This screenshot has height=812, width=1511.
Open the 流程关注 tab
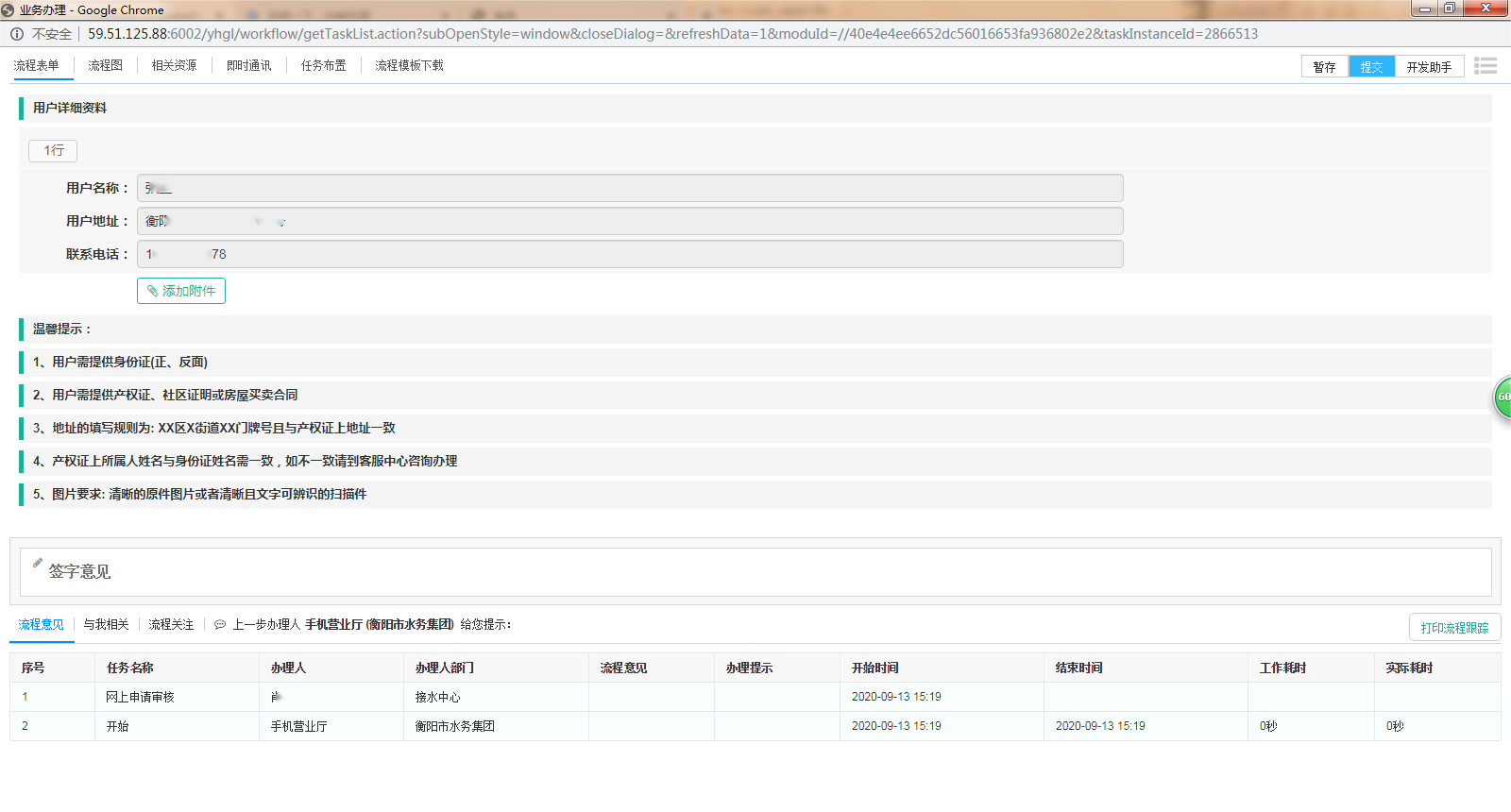pyautogui.click(x=171, y=624)
